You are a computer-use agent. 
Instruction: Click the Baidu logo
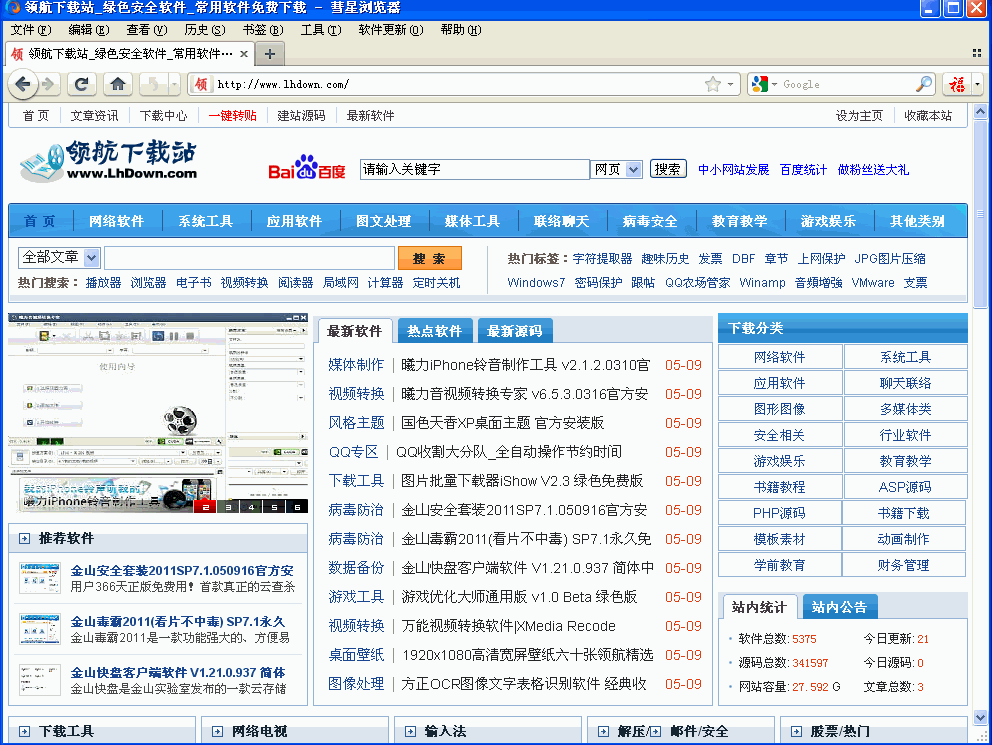(x=307, y=168)
